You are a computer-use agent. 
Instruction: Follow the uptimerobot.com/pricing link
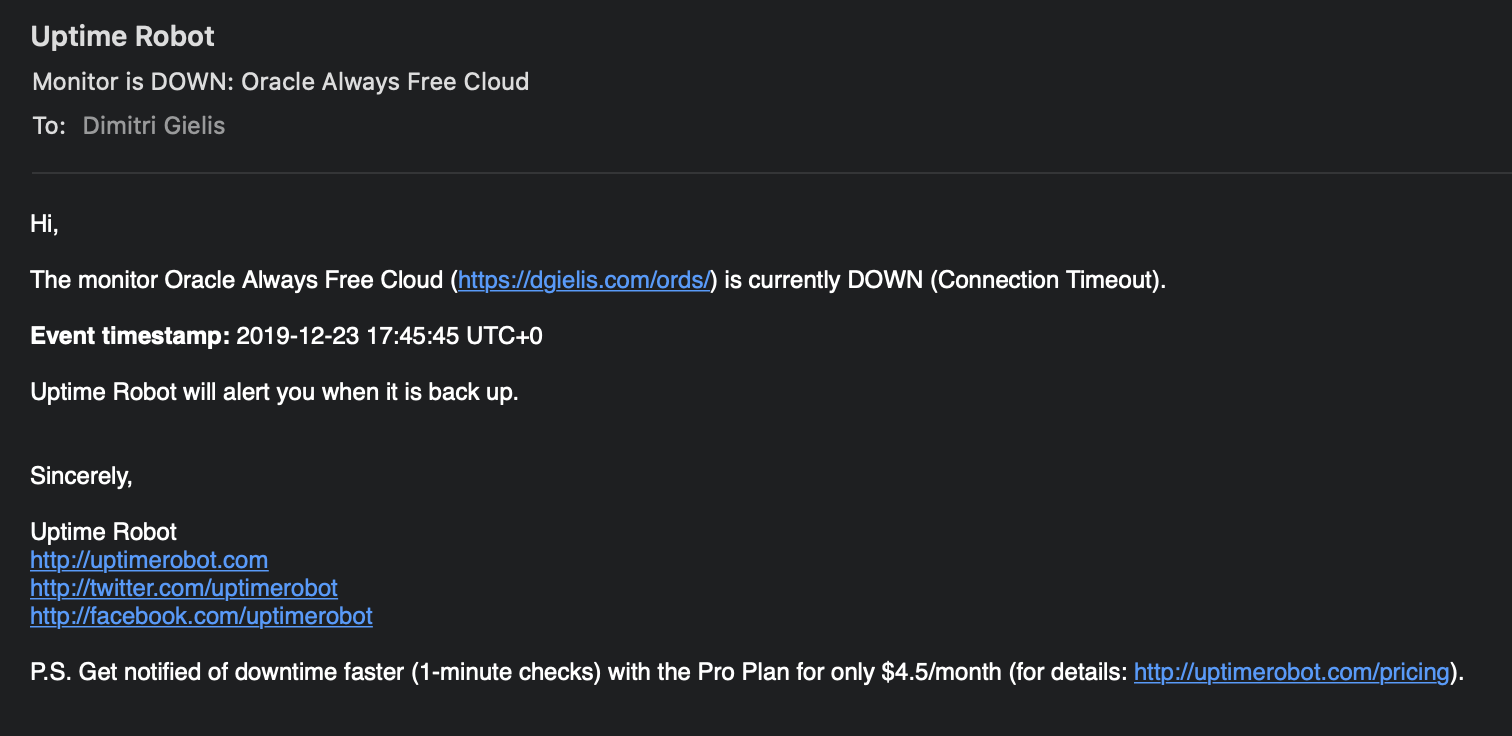pos(1291,672)
